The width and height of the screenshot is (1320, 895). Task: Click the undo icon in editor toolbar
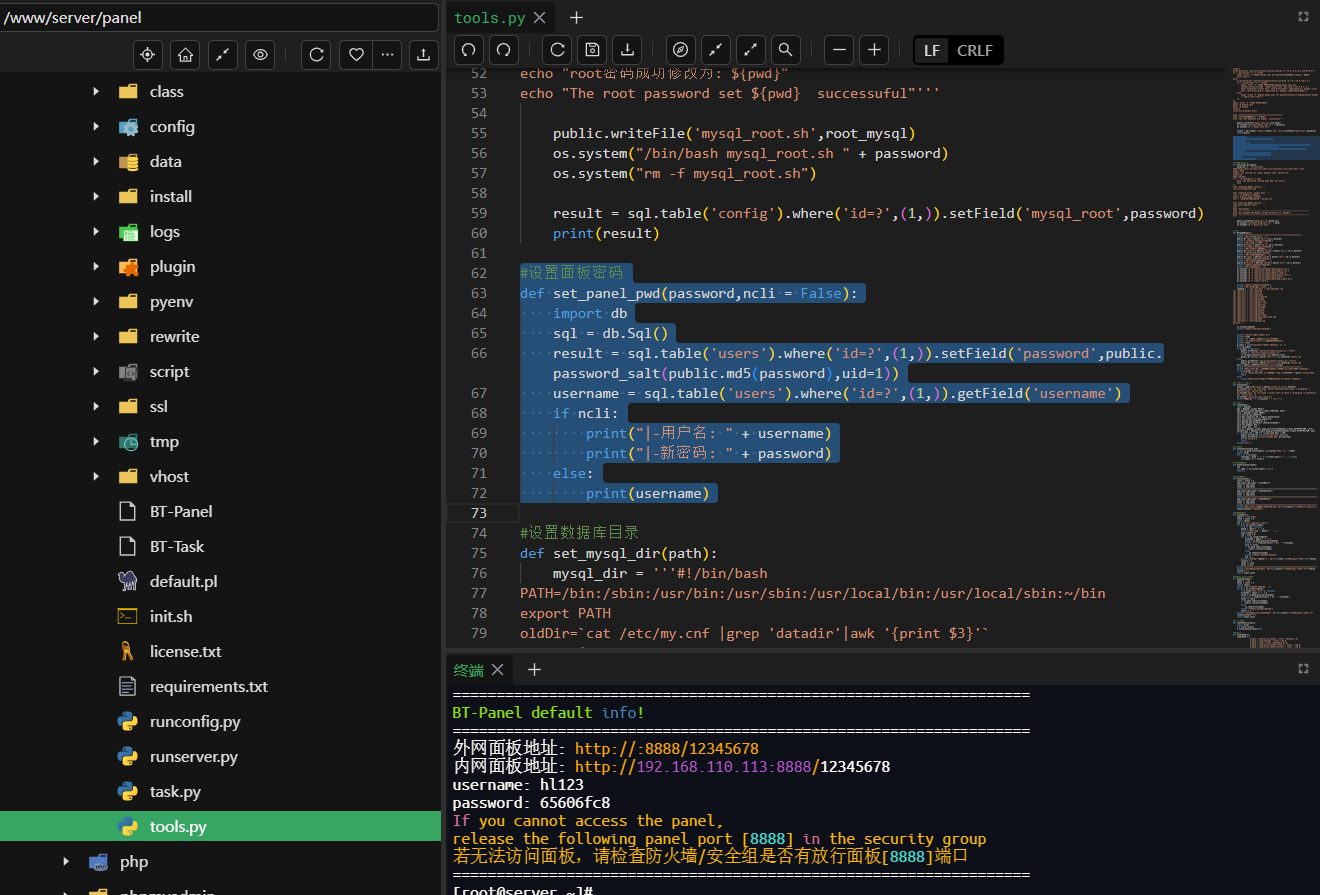pyautogui.click(x=469, y=50)
